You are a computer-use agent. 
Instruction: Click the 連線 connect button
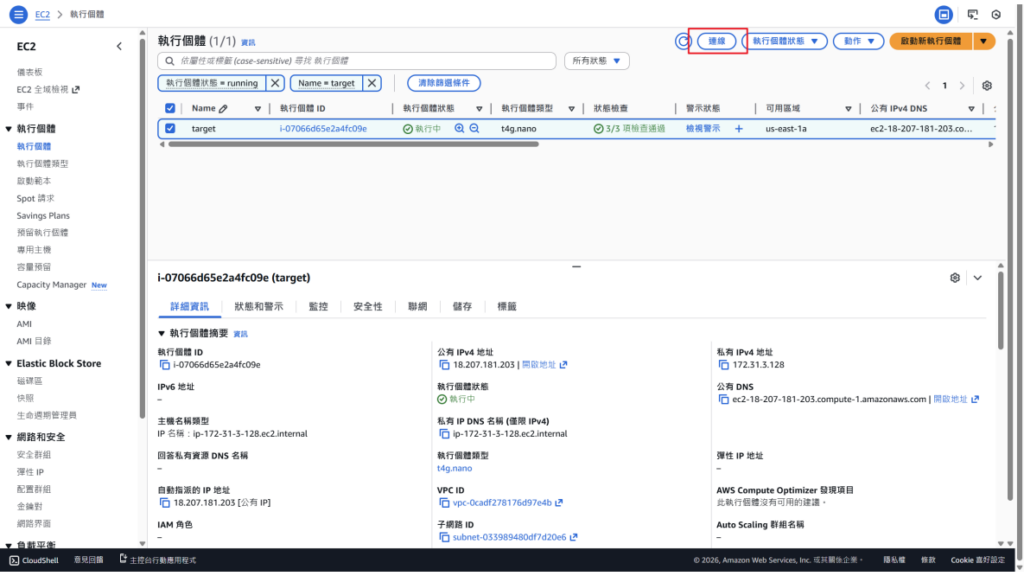coord(716,41)
